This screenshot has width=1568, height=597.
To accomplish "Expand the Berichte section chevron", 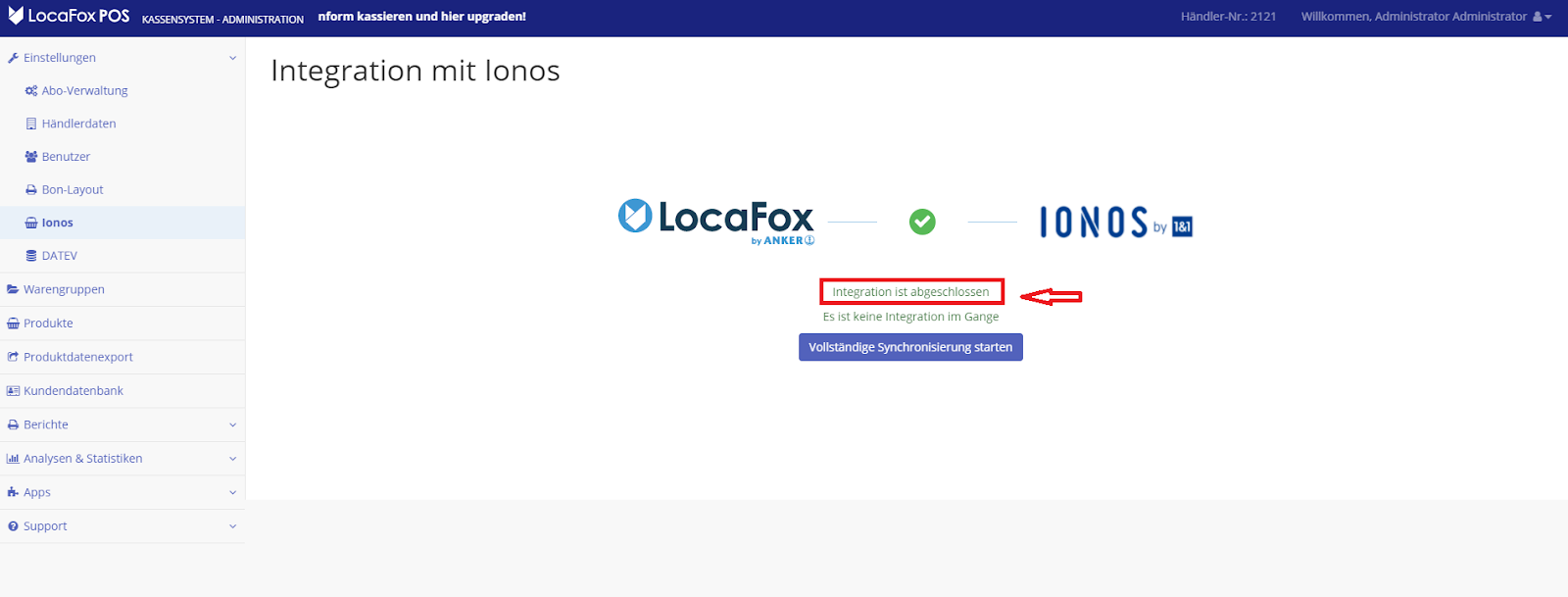I will pos(232,424).
